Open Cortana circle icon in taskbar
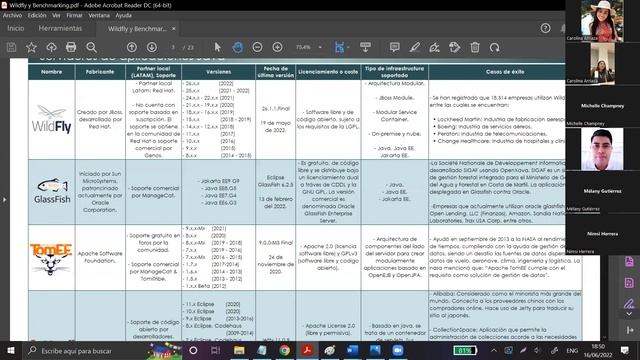 click(x=193, y=351)
